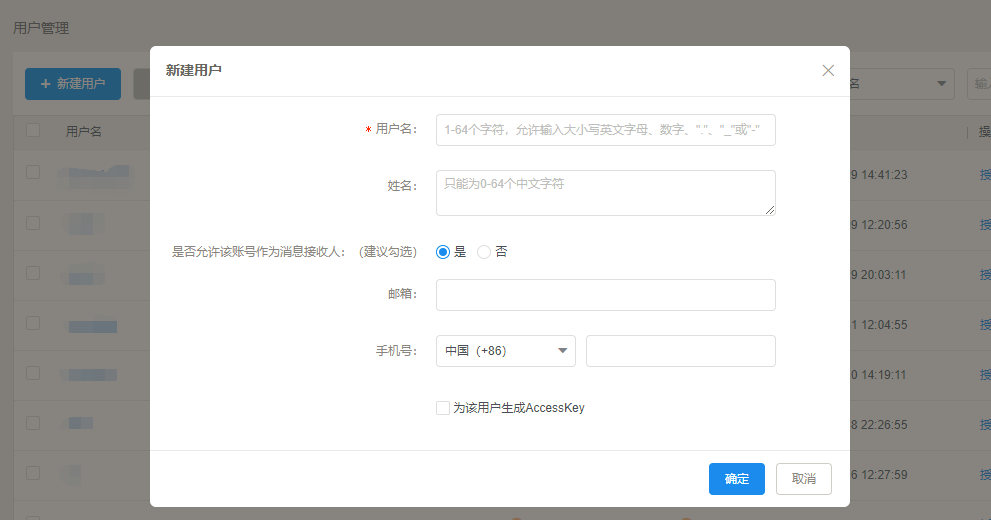The width and height of the screenshot is (991, 520).
Task: Check the row checkbox for 14:41:23 entry
Action: pos(33,172)
